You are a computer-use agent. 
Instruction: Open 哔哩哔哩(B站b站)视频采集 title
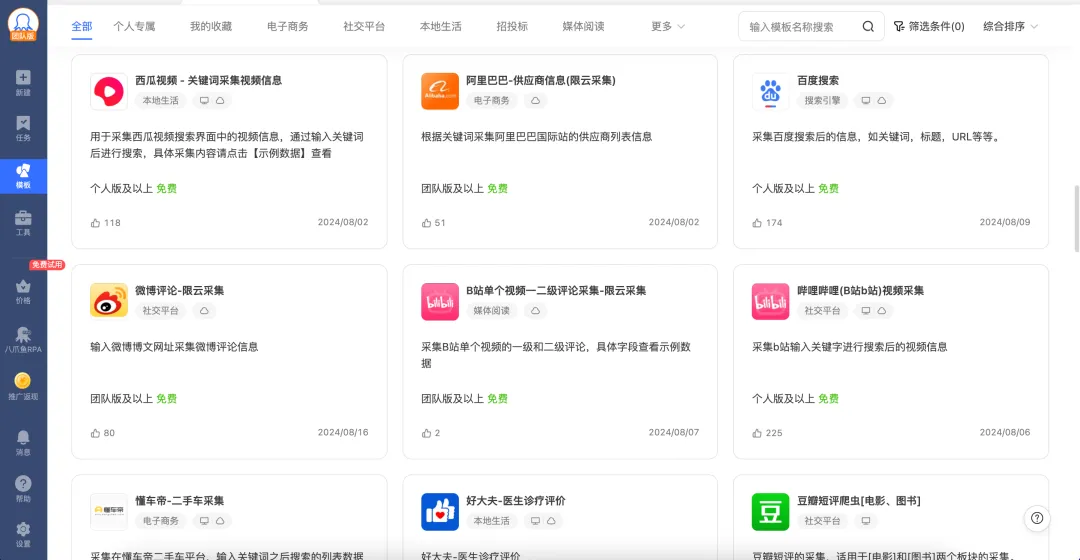pyautogui.click(x=860, y=291)
